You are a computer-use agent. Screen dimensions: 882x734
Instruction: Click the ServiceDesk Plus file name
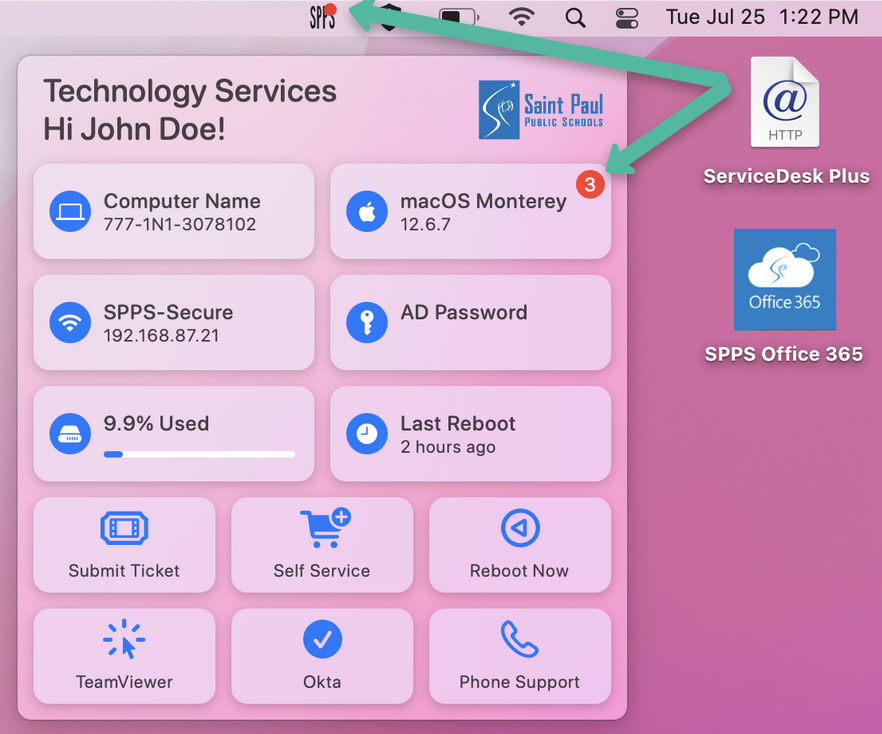pyautogui.click(x=786, y=176)
